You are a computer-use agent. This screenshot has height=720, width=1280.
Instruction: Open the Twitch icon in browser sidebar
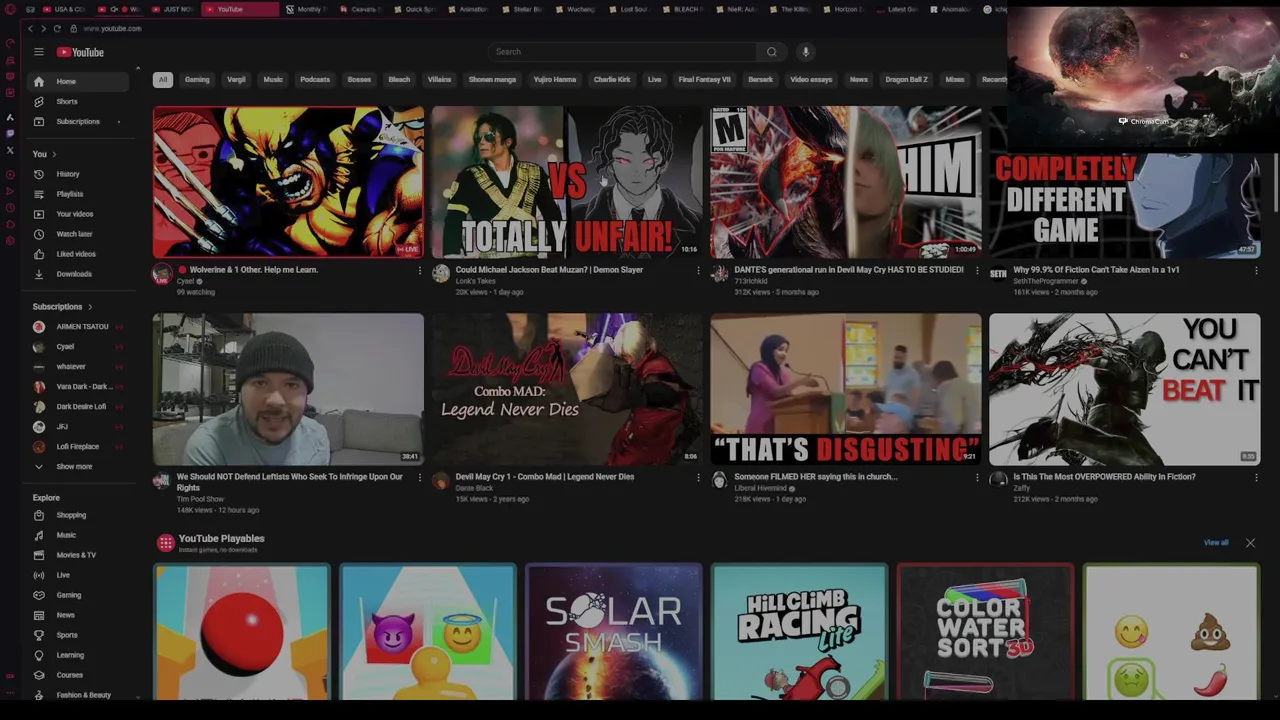(x=10, y=133)
